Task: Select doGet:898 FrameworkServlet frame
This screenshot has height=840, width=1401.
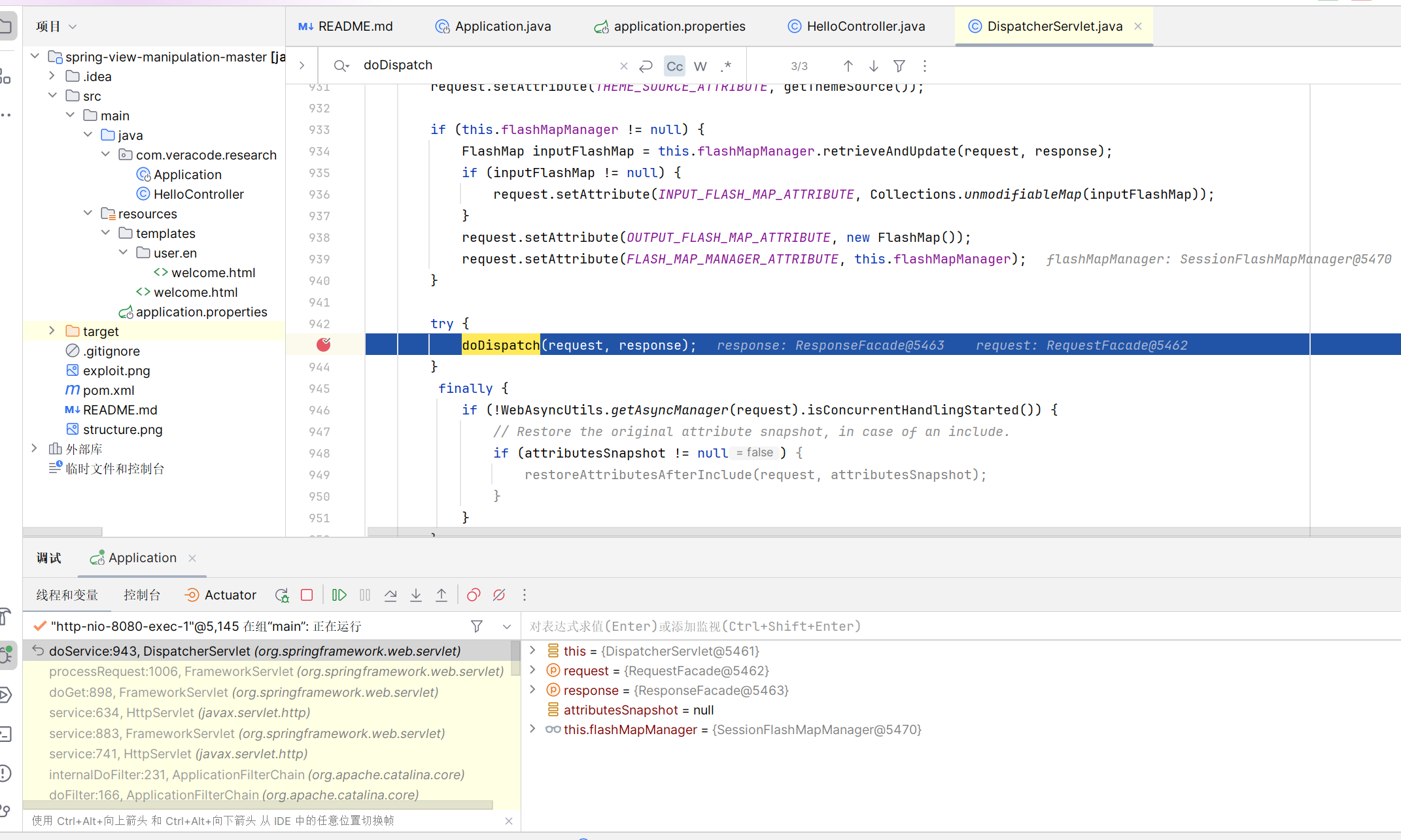Action: coord(243,692)
